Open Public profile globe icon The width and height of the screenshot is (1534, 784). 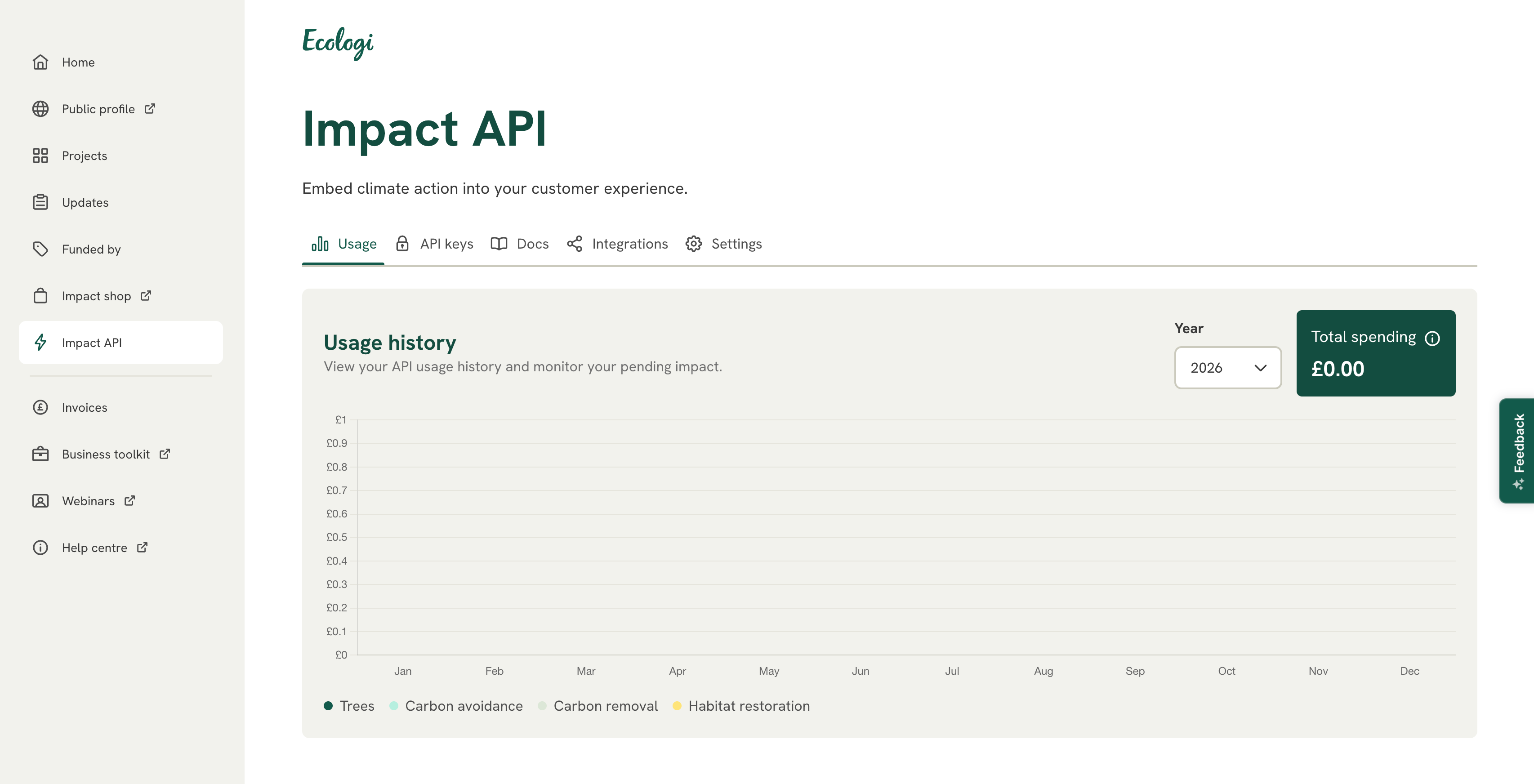click(40, 109)
